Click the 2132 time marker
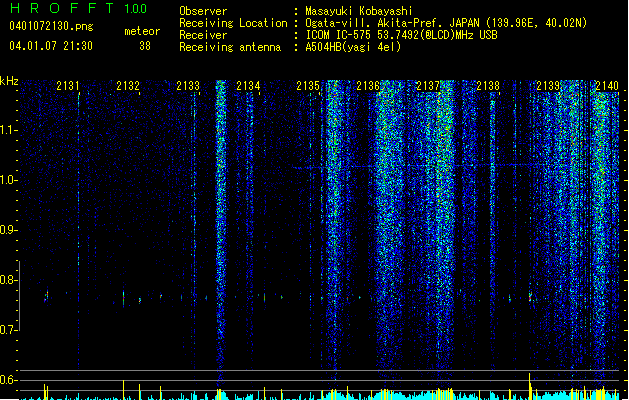629x400 pixels. 128,86
